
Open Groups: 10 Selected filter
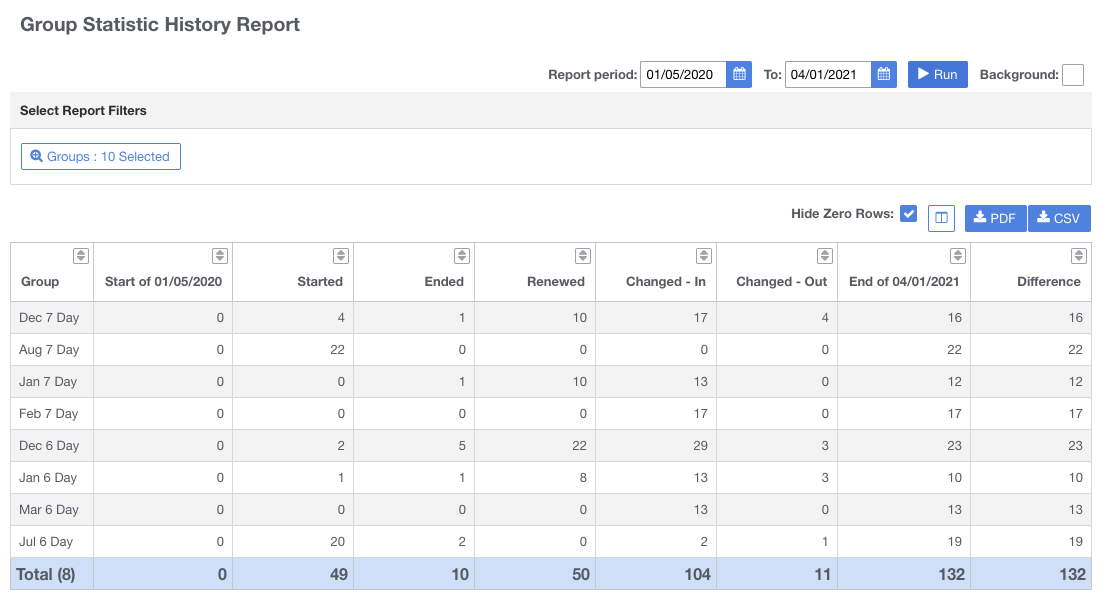pos(101,157)
